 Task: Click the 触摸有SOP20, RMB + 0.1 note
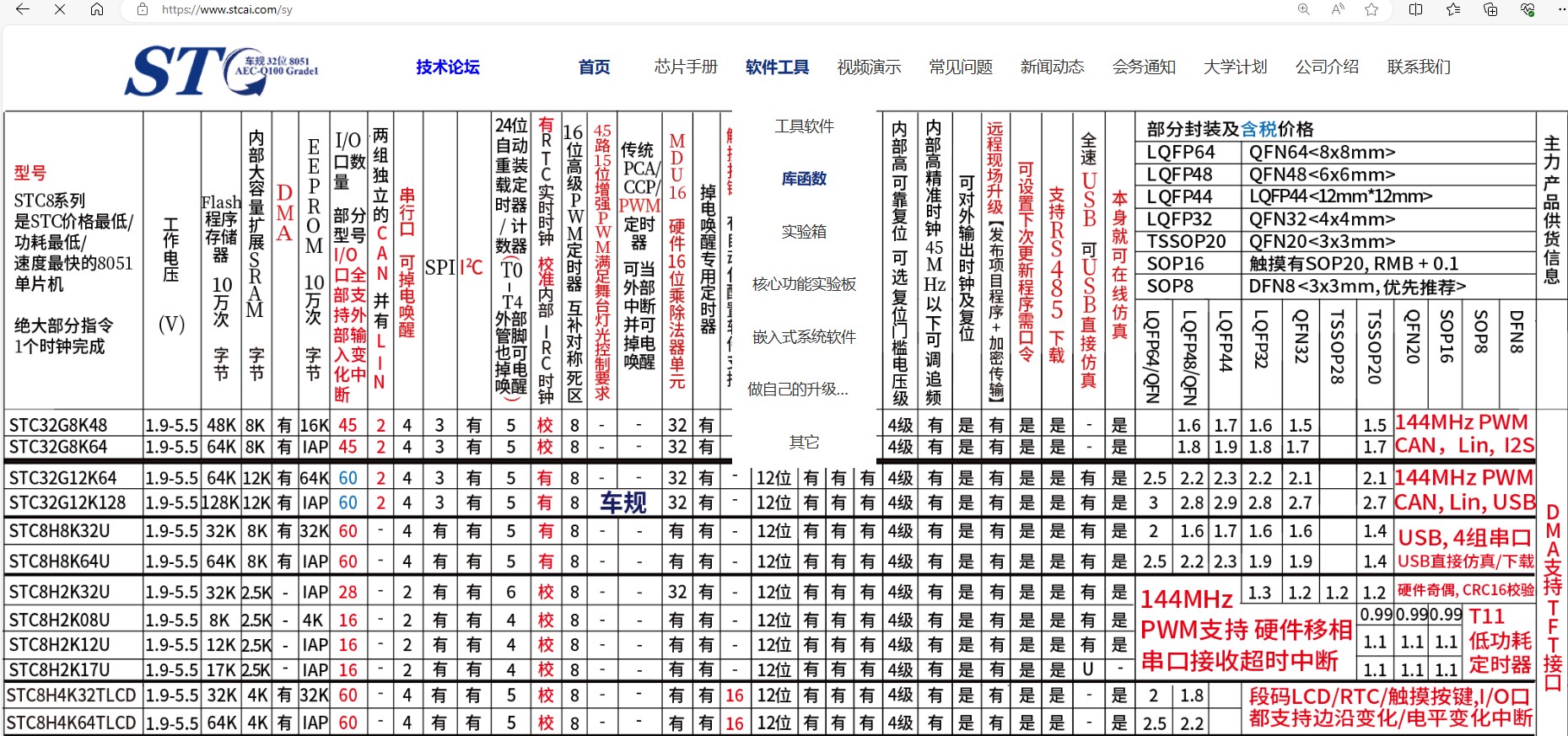coord(1354,264)
